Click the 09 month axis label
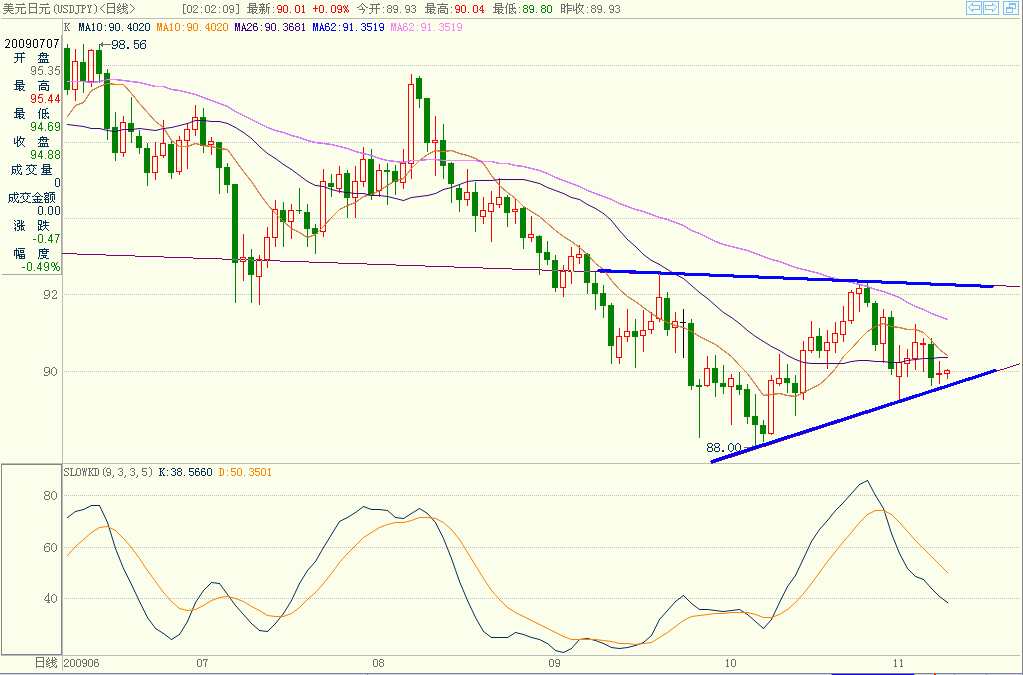Screen dimensions: 1023x675 click(554, 663)
